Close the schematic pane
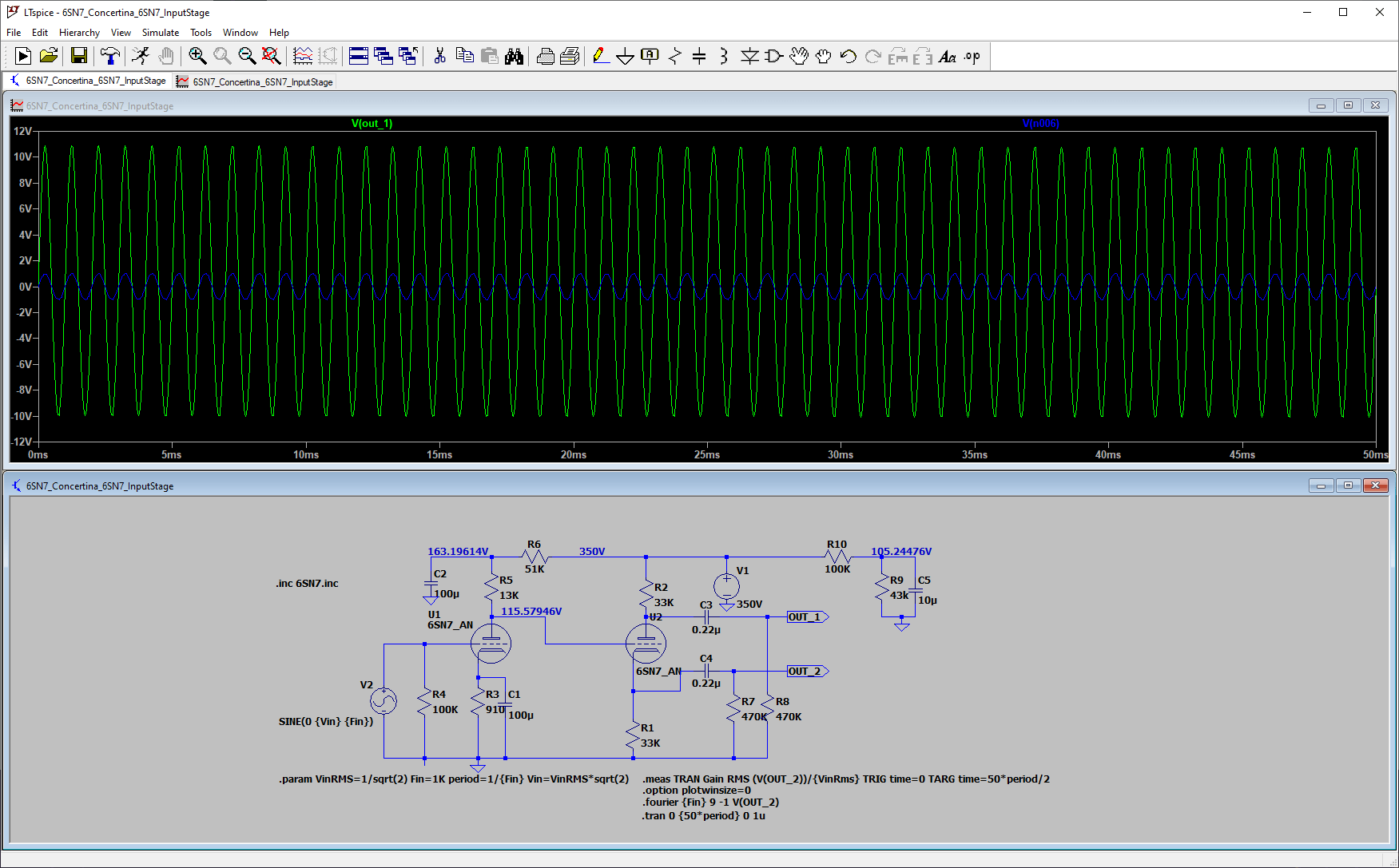 tap(1375, 486)
